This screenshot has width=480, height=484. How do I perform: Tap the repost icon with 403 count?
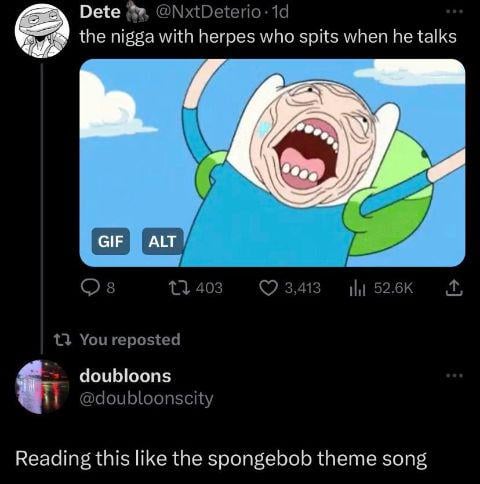click(179, 288)
